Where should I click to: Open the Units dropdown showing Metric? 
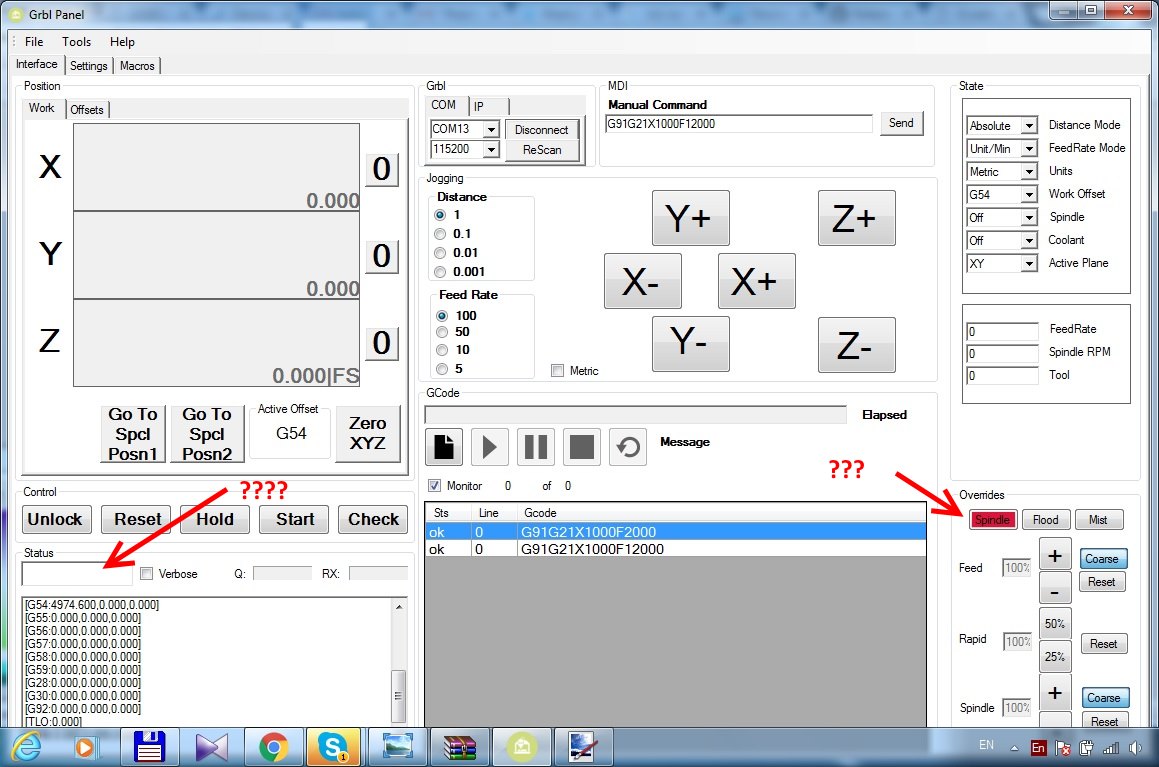tap(1028, 171)
